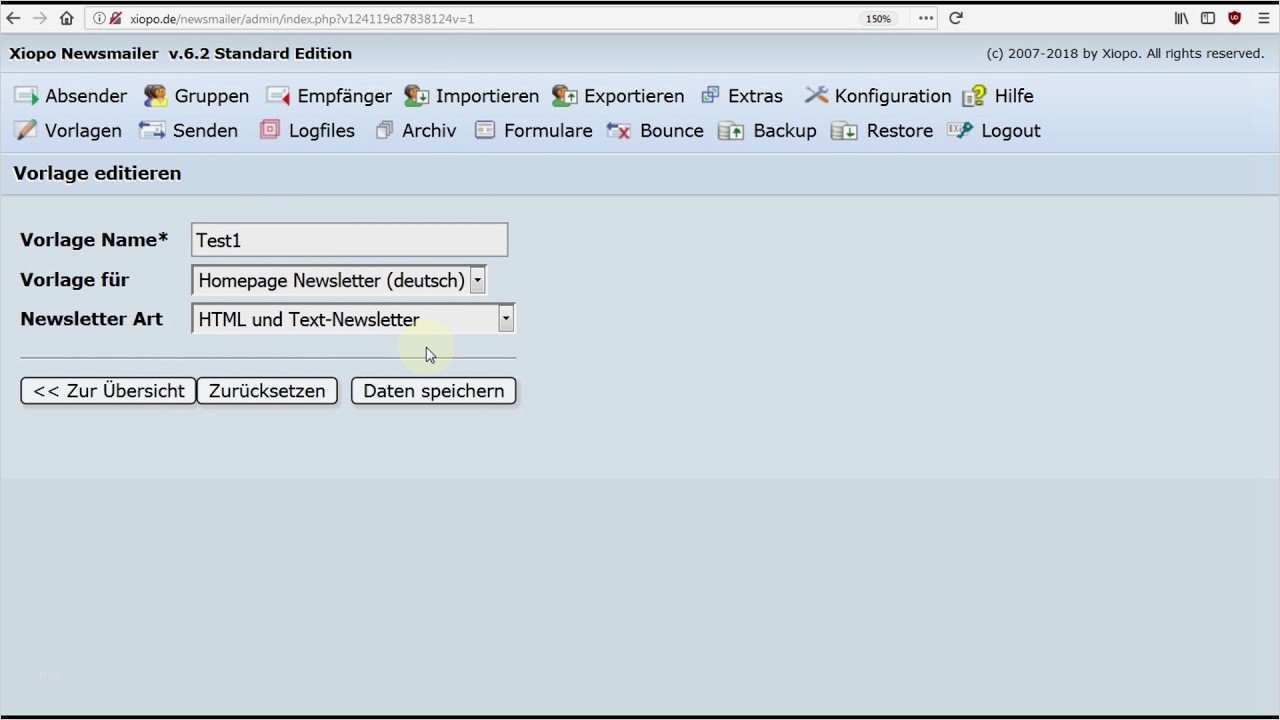Open the Hilfe menu
The height and width of the screenshot is (720, 1280).
(1014, 96)
